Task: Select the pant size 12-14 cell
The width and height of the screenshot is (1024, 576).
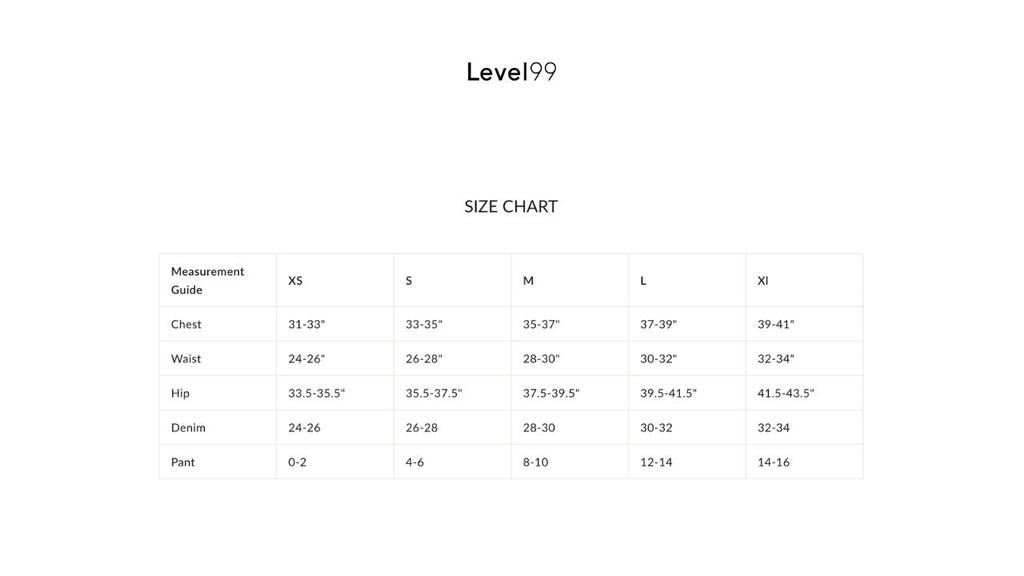Action: click(x=656, y=462)
